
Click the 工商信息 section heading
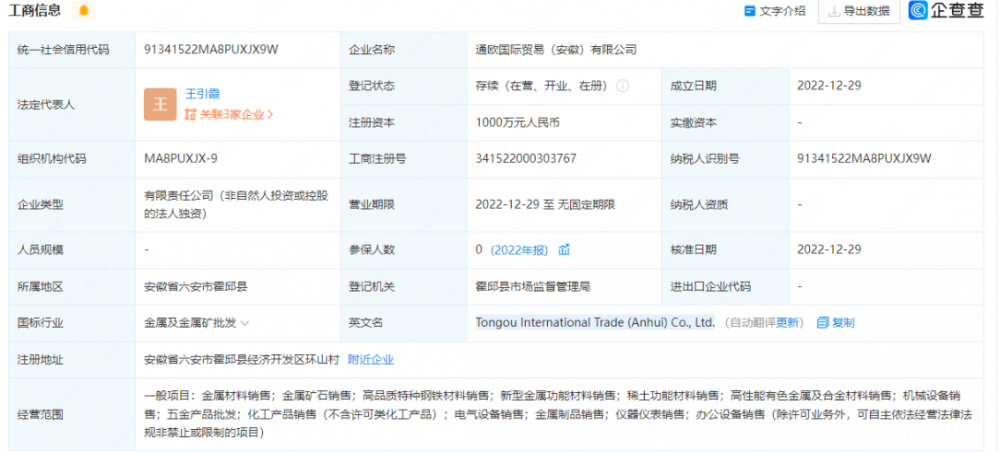pyautogui.click(x=35, y=10)
